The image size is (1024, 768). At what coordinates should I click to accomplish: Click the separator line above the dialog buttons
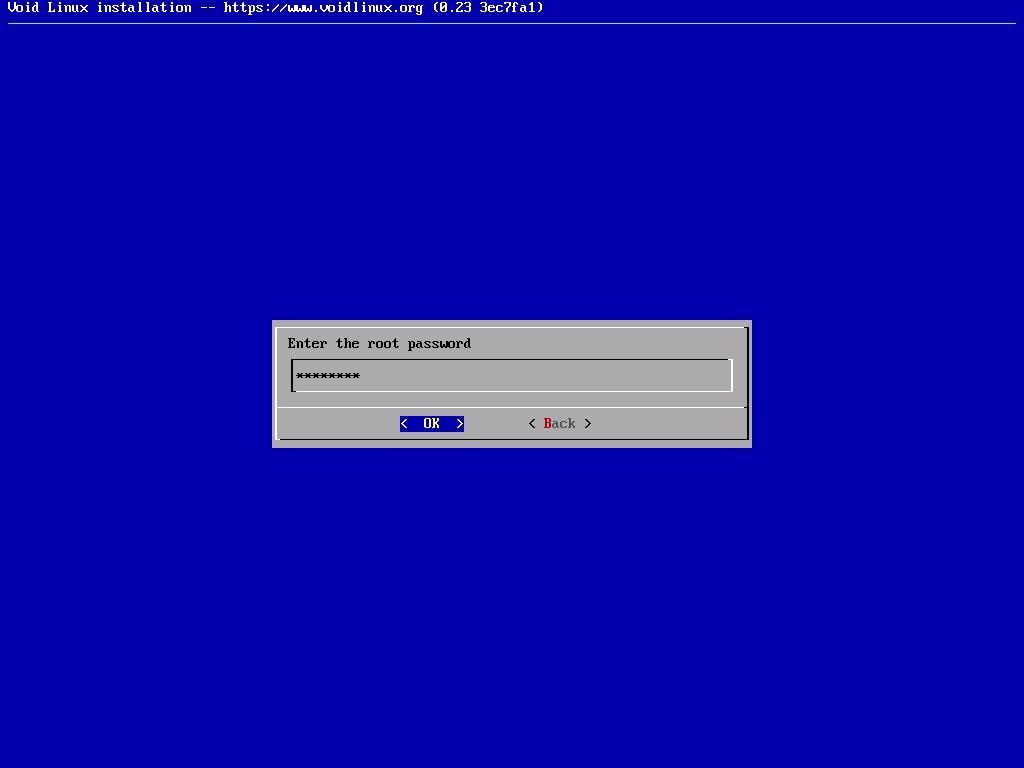(512, 407)
